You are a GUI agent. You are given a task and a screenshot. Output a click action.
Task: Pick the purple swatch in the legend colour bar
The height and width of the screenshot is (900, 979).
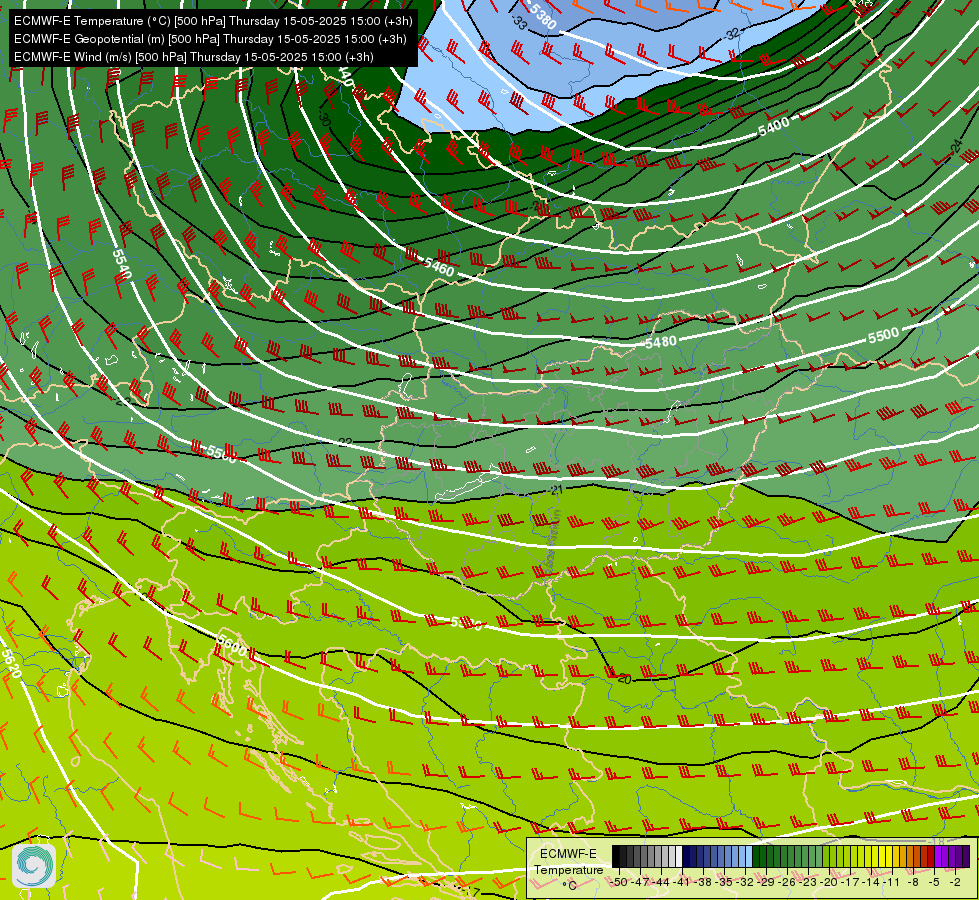[x=938, y=857]
